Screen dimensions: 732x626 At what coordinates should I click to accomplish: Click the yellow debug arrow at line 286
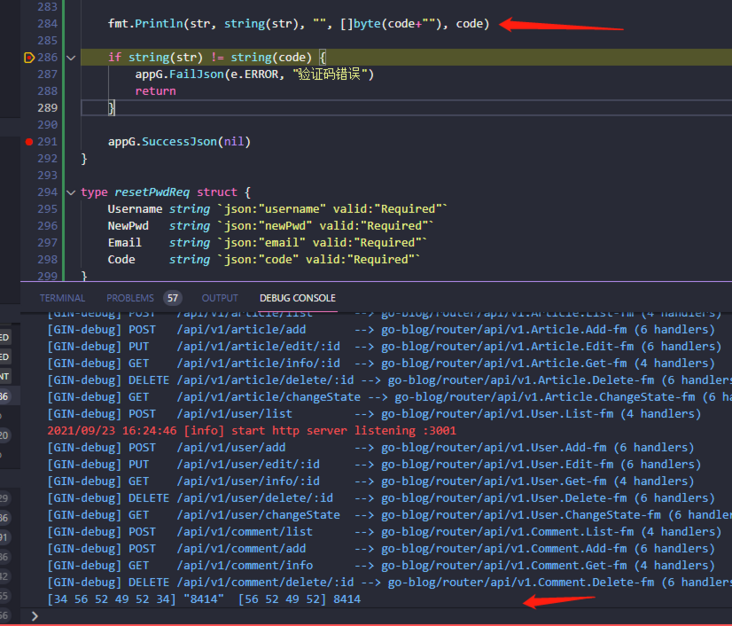click(29, 58)
